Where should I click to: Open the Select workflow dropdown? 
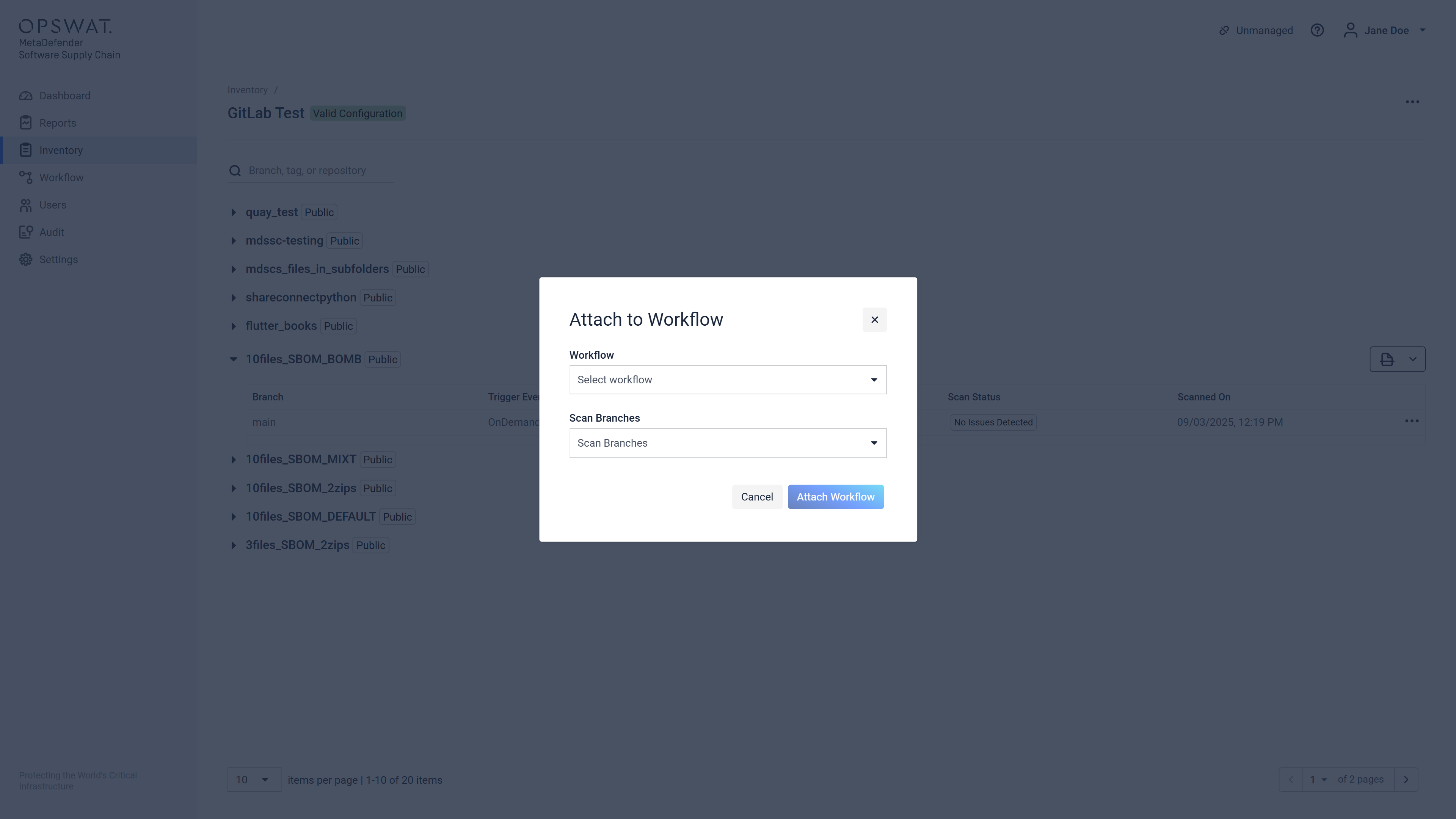tap(728, 380)
